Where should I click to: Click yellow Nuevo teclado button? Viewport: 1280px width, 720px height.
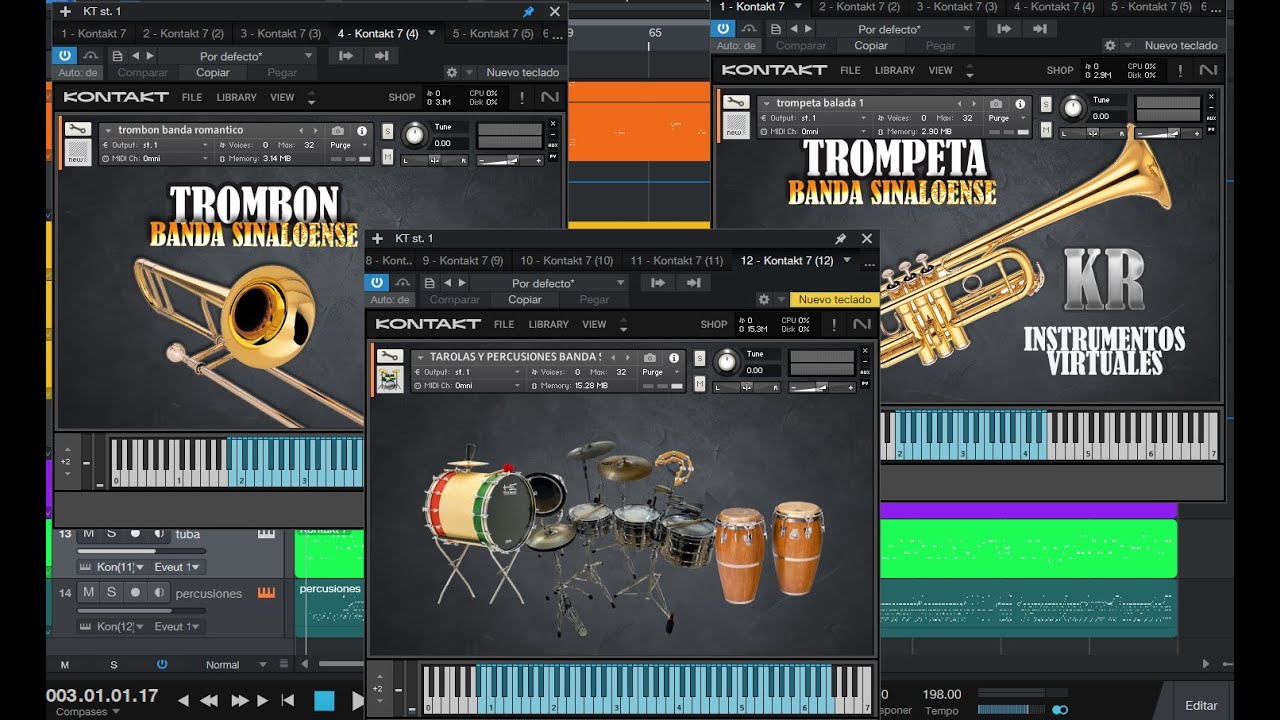(x=834, y=299)
